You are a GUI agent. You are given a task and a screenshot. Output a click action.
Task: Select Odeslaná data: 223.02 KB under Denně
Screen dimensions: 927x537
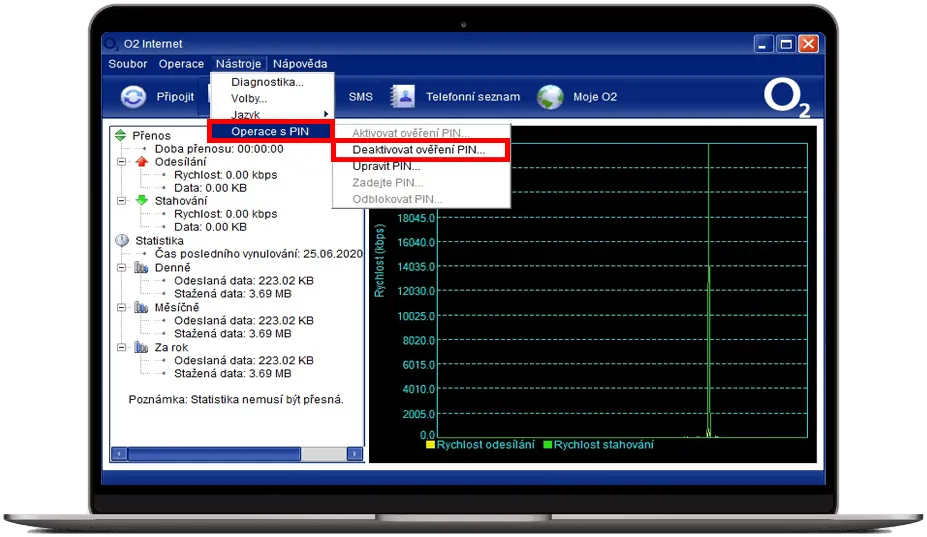244,281
